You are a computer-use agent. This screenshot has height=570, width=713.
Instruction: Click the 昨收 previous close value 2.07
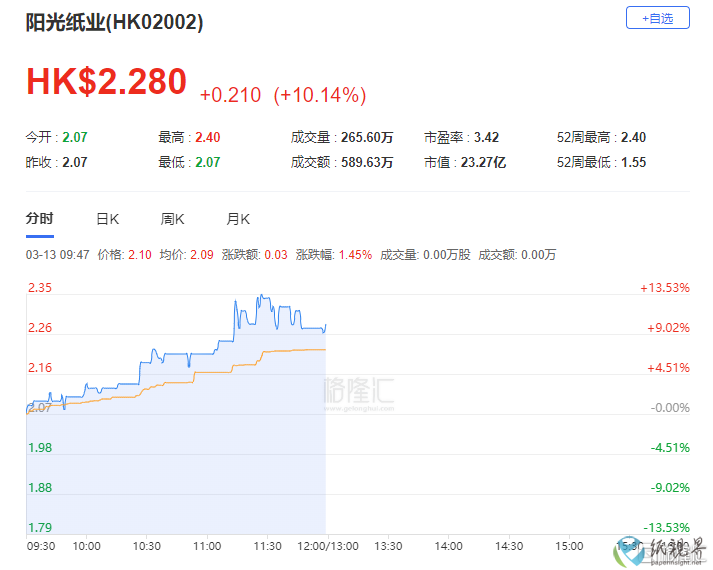[x=75, y=162]
